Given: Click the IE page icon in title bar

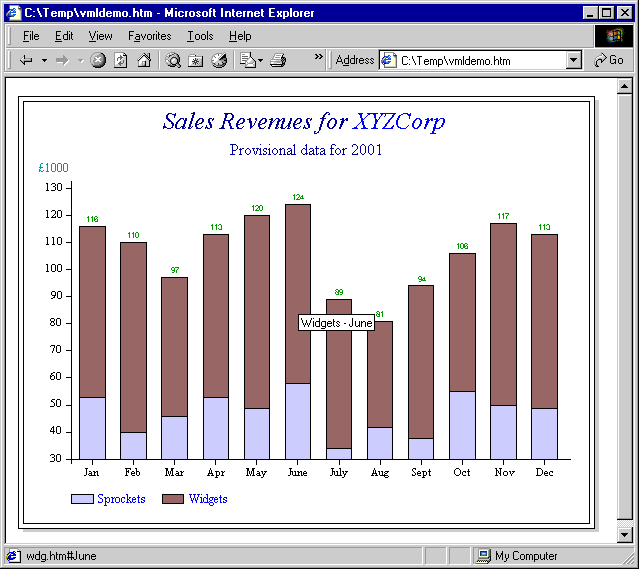Looking at the screenshot, I should [x=13, y=13].
